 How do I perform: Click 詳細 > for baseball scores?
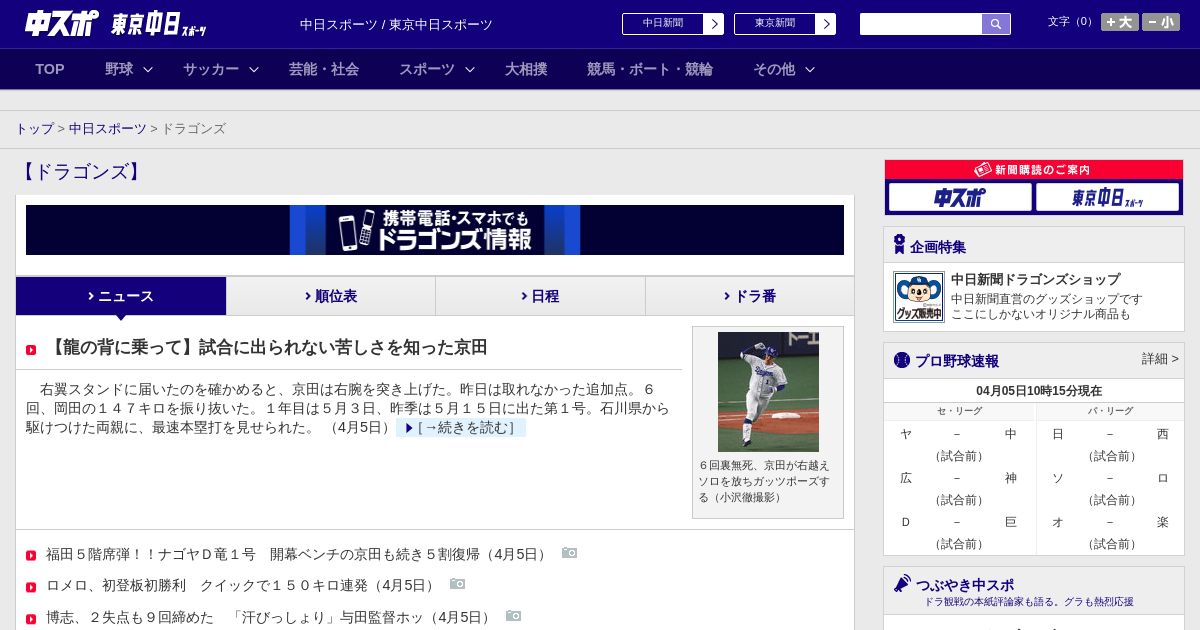[1160, 359]
